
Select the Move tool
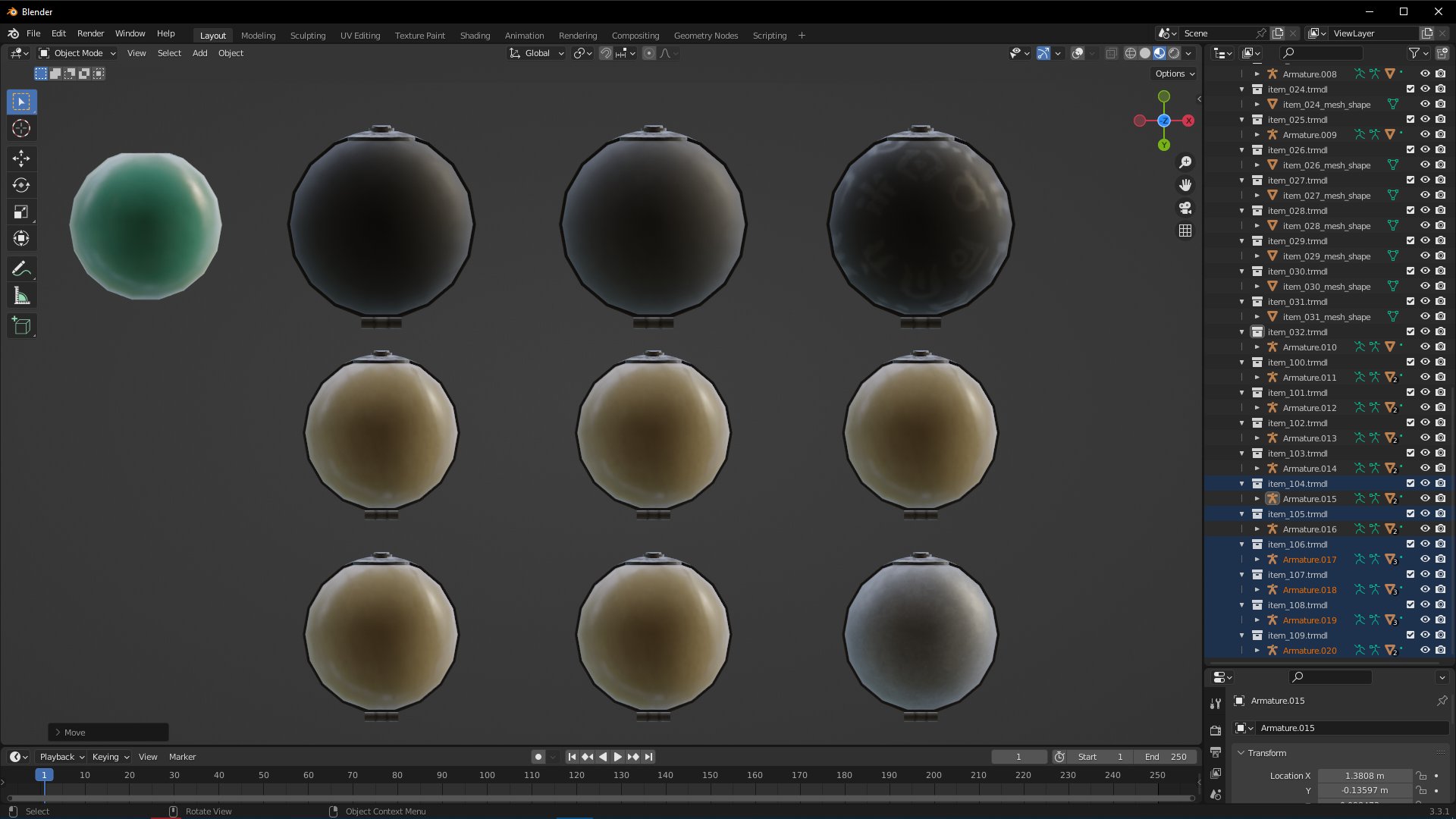point(21,158)
